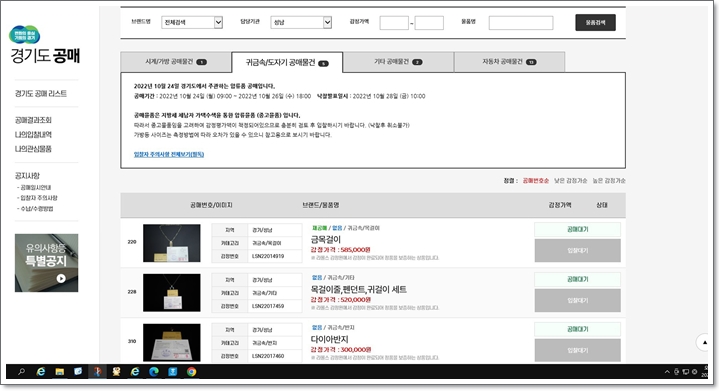Open 경기도 공매 리스트 in sidebar

[x=41, y=94]
